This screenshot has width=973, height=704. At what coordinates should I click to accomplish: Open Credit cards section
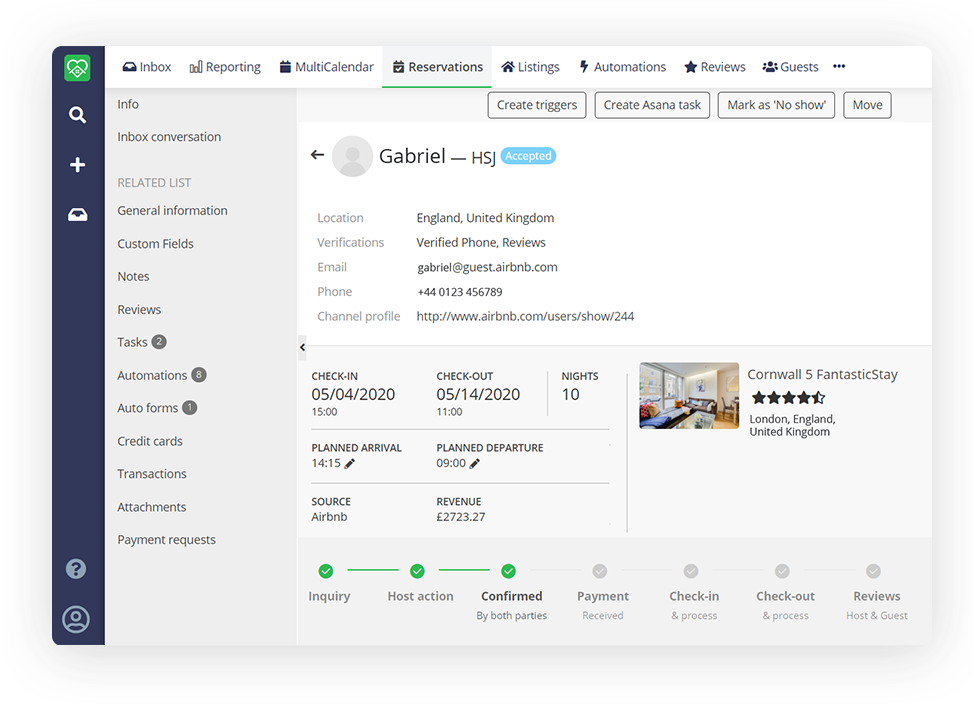click(x=150, y=441)
